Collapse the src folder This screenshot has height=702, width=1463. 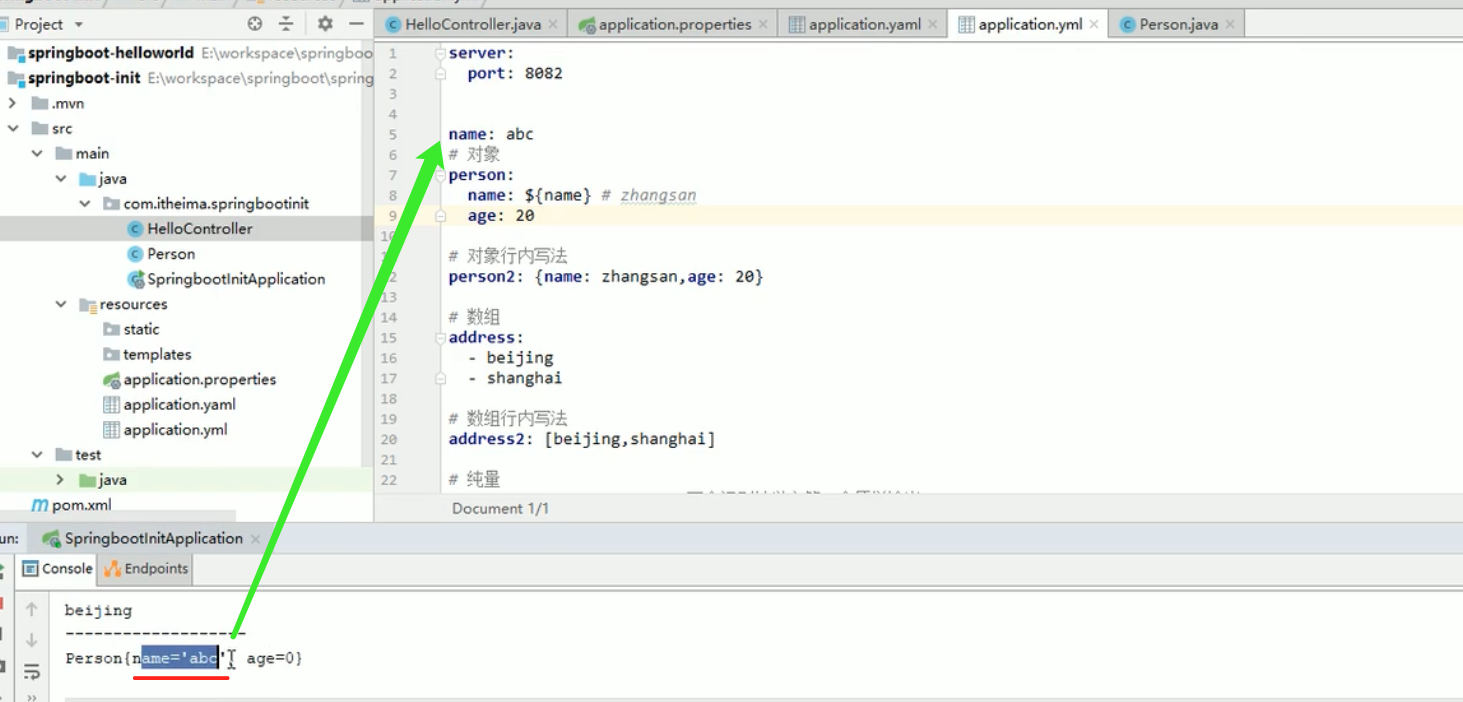point(13,128)
